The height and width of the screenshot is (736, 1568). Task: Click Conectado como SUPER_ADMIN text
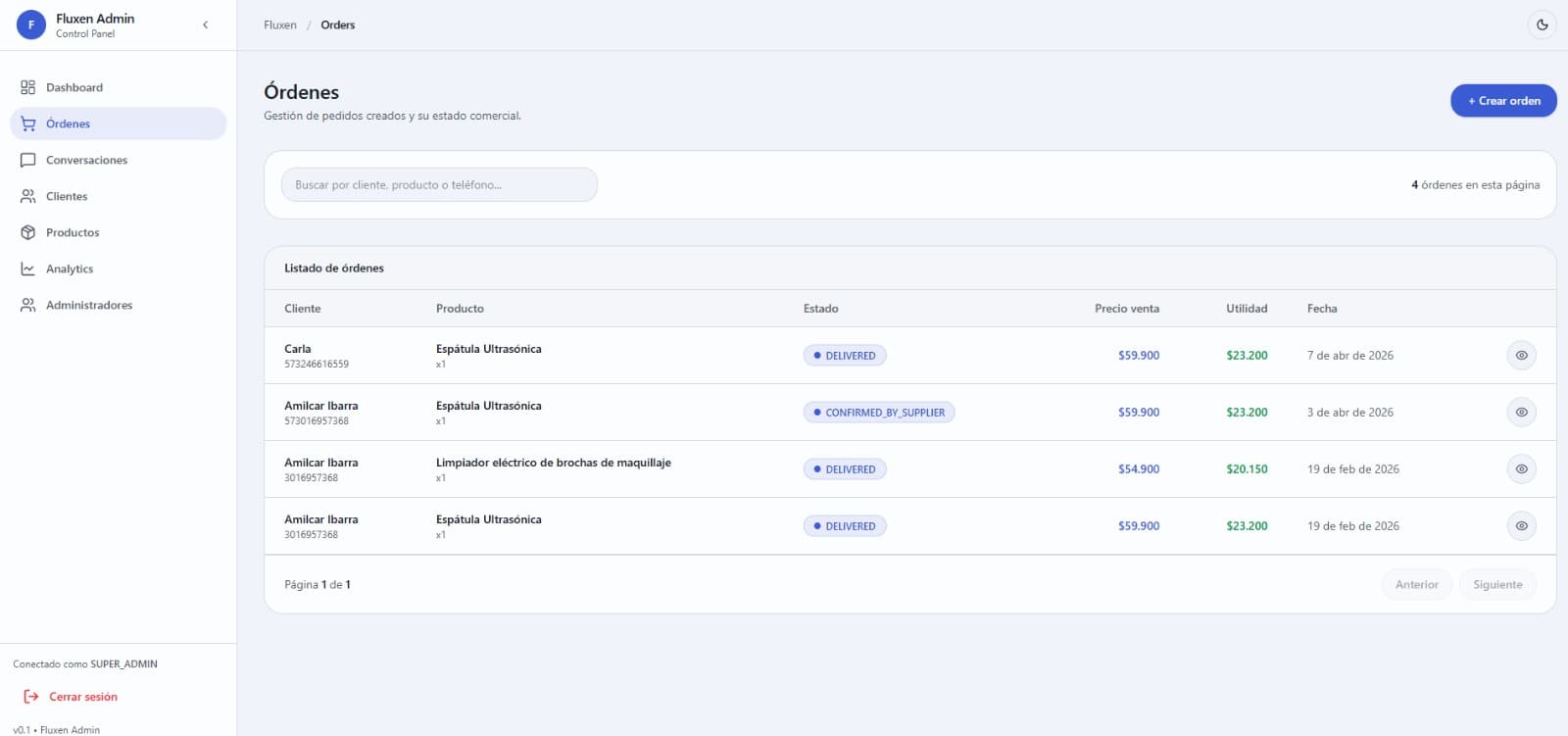click(85, 664)
